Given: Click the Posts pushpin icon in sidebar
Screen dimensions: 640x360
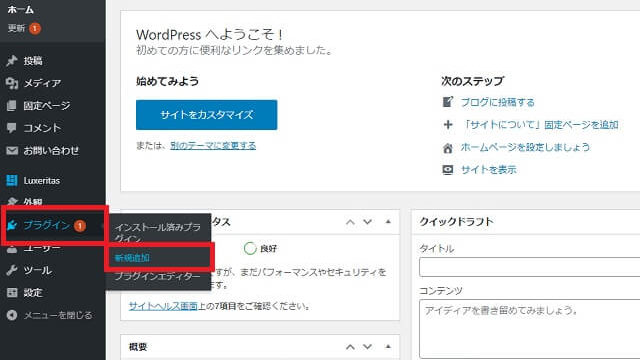Looking at the screenshot, I should (12, 61).
